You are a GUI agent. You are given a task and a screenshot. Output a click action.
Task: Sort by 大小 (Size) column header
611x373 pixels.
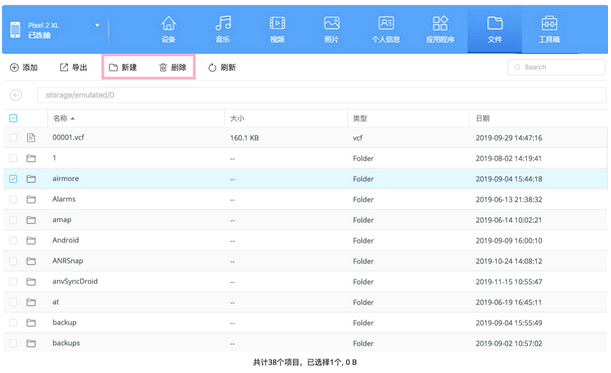tap(237, 118)
